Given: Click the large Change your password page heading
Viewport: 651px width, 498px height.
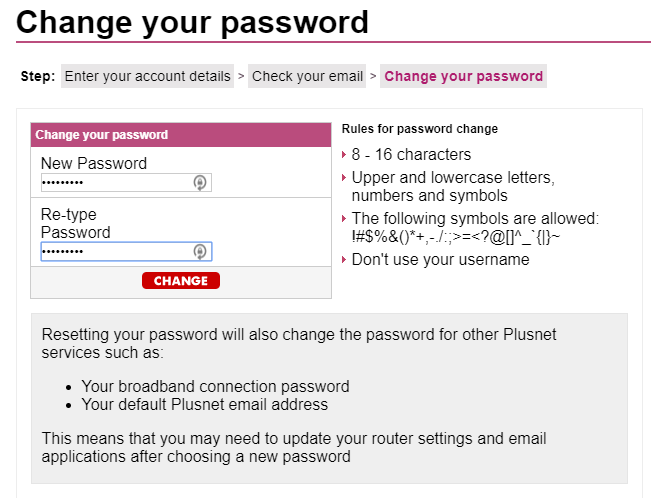Looking at the screenshot, I should [x=192, y=21].
